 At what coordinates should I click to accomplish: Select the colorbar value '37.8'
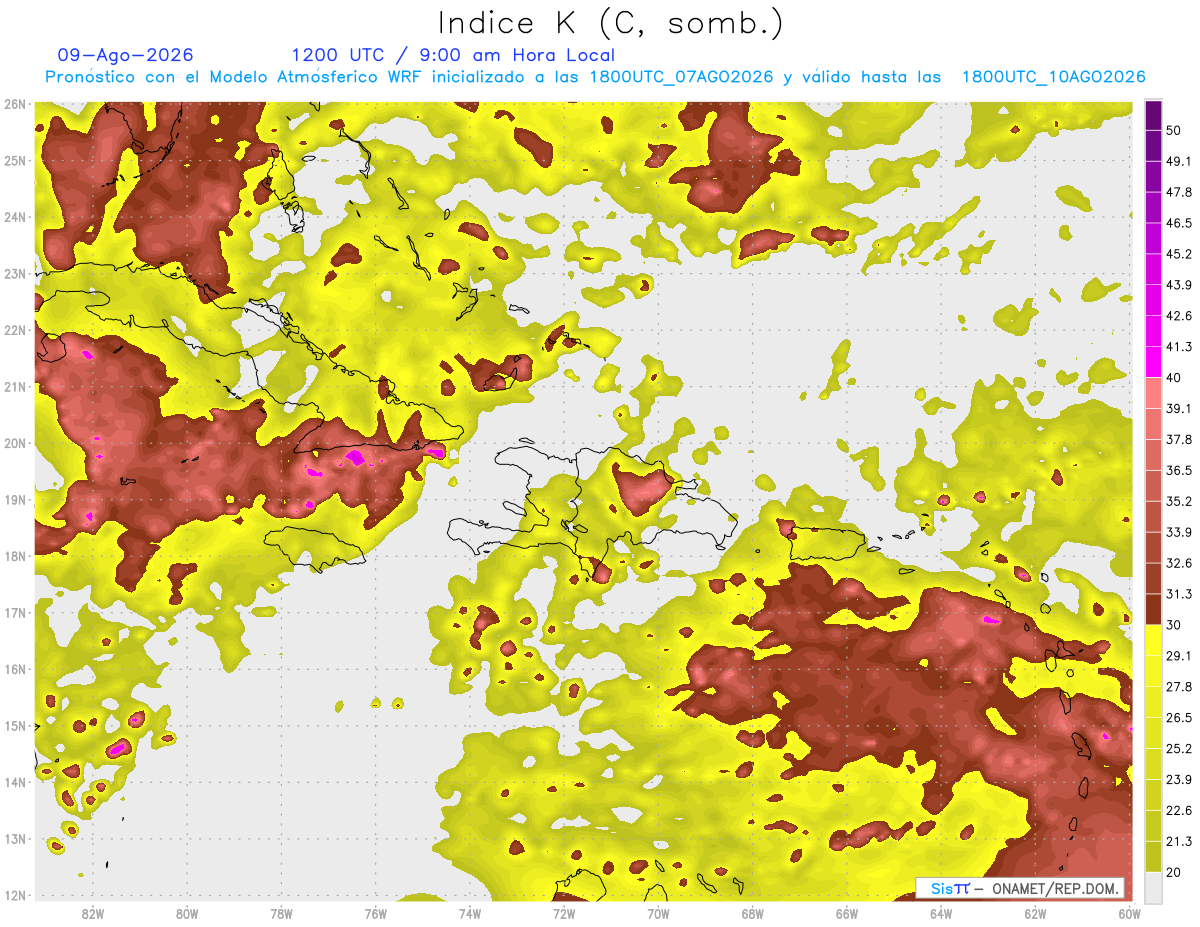pyautogui.click(x=1179, y=440)
